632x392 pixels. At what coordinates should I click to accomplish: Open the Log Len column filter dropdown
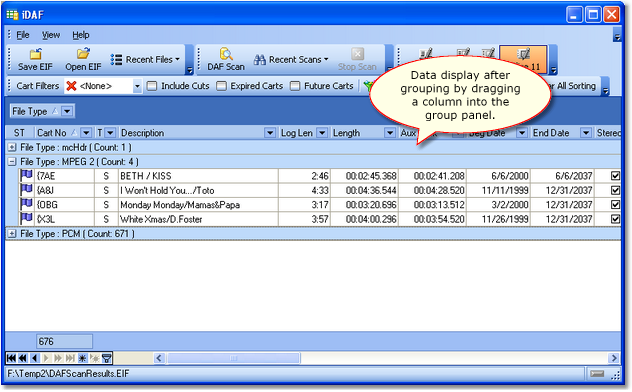tap(322, 133)
